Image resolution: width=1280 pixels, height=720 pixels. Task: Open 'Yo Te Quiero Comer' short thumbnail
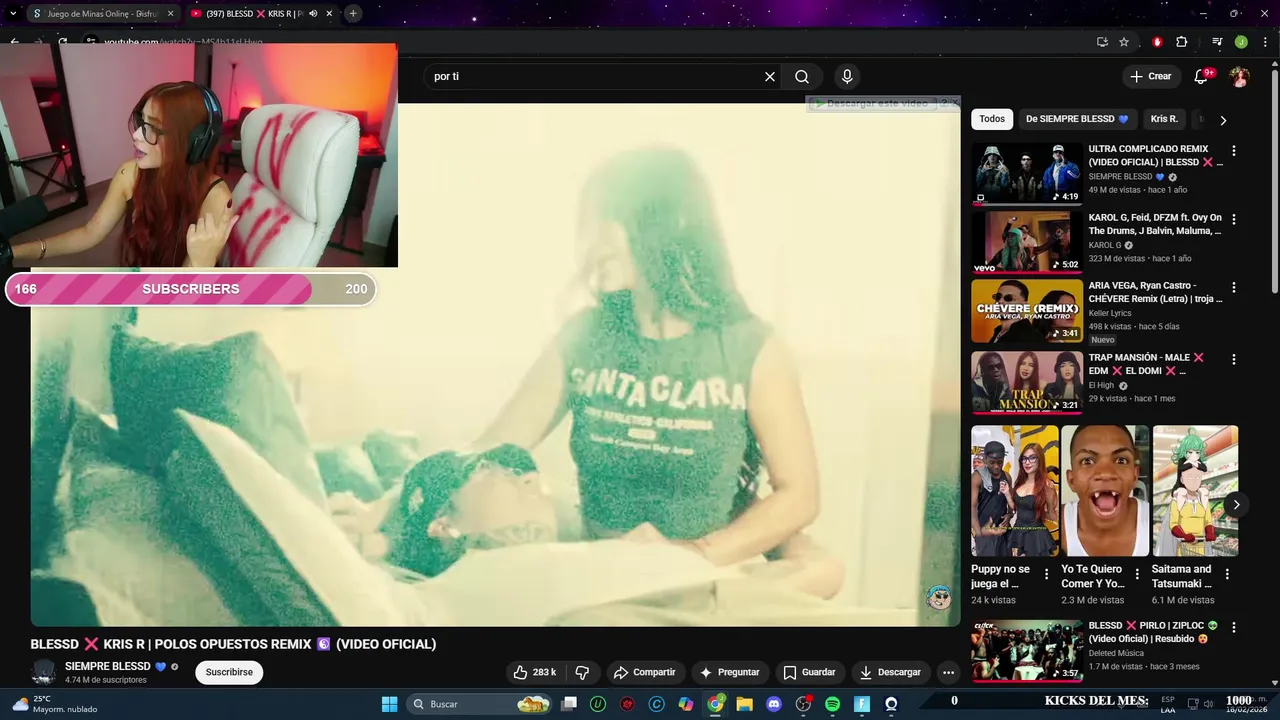coord(1105,491)
